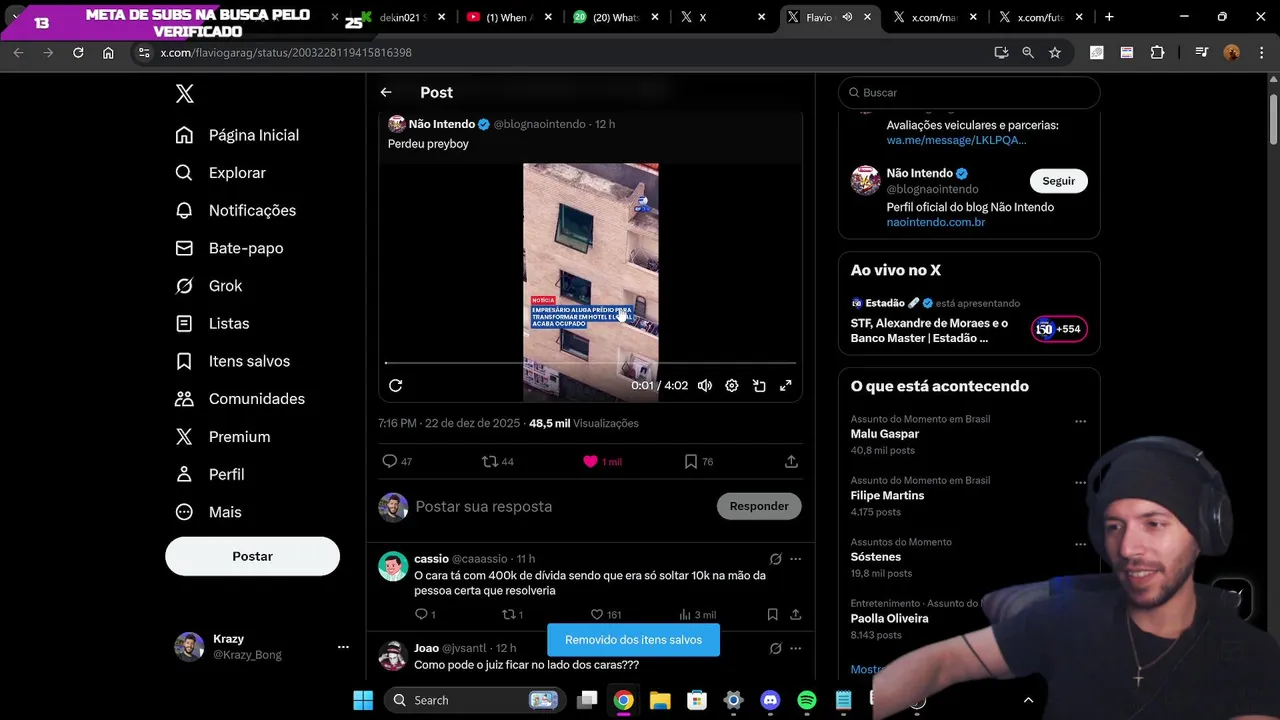The width and height of the screenshot is (1280, 720).
Task: Open Página Inicial in sidebar
Action: pos(237,135)
